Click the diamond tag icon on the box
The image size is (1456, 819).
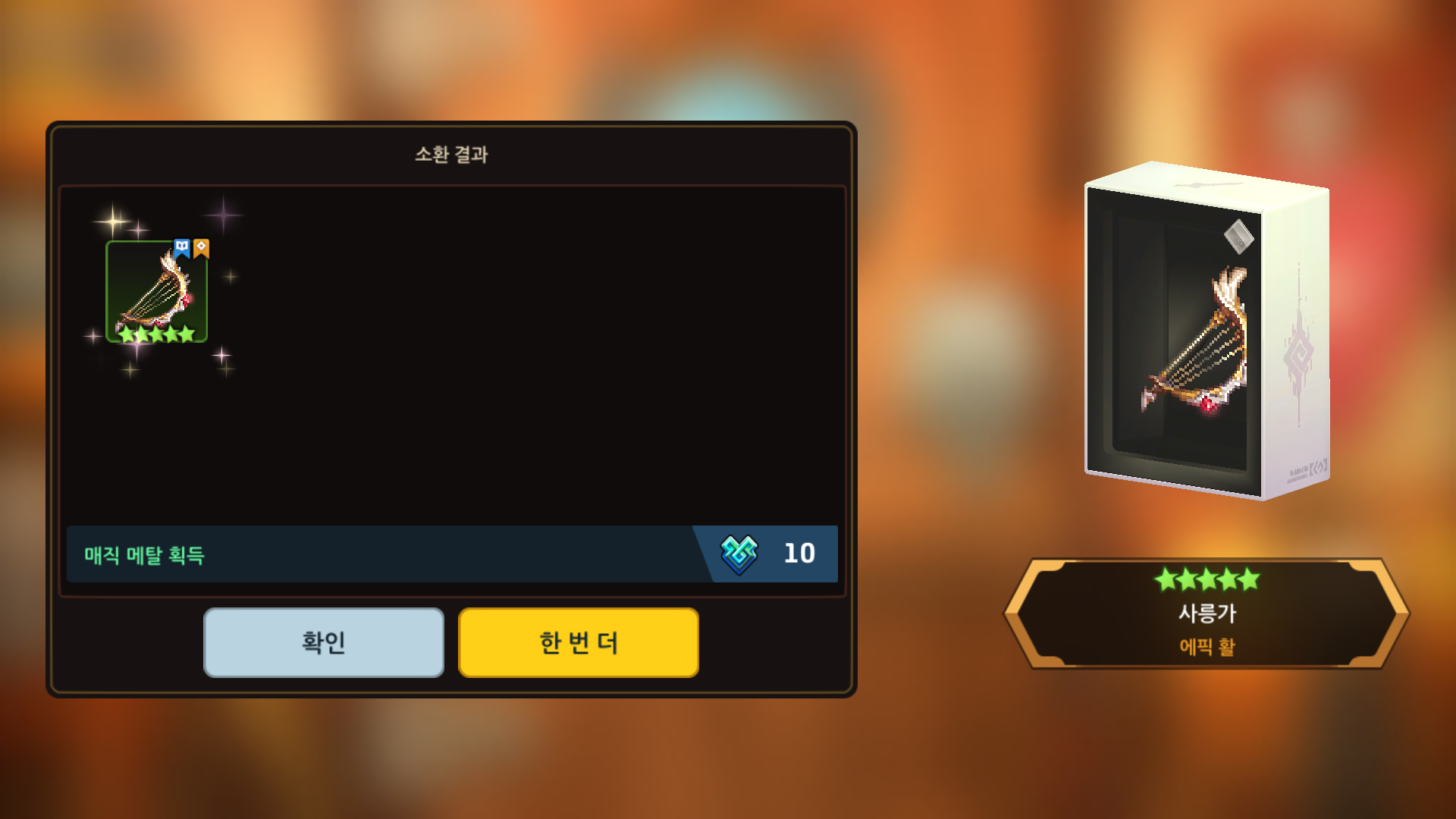(x=1238, y=237)
